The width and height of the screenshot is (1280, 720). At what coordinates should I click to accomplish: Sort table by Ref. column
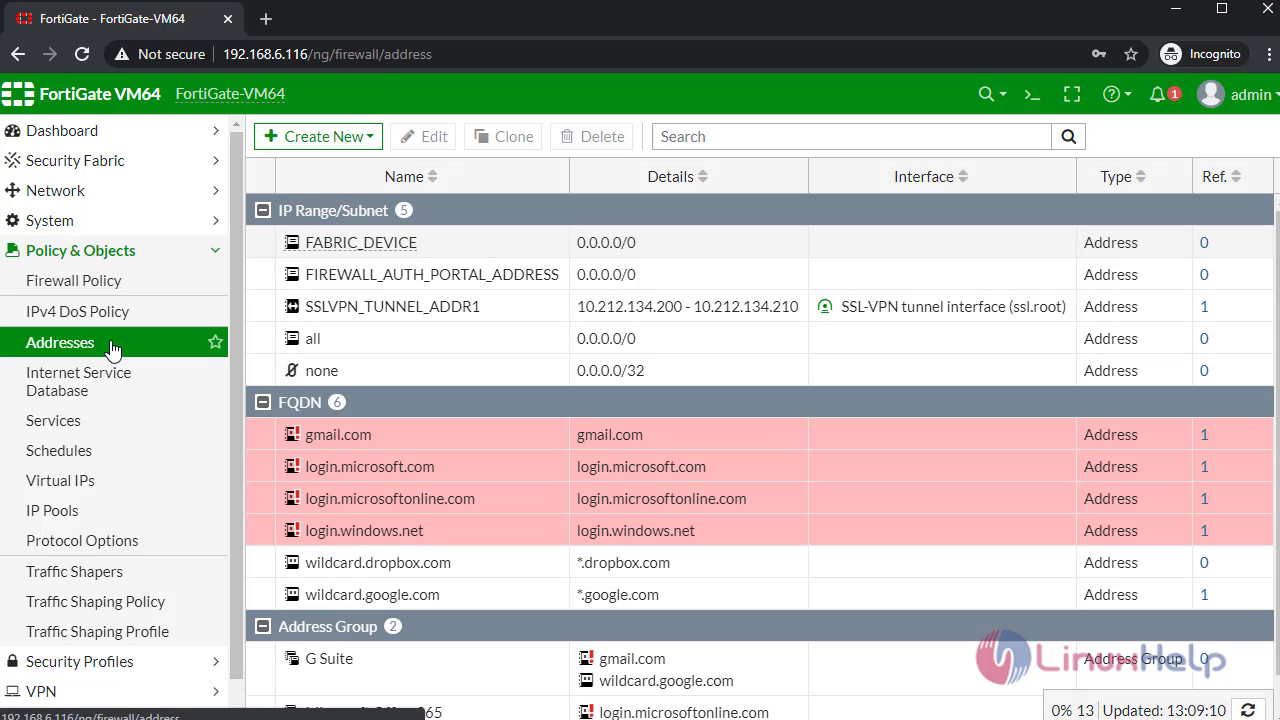1221,176
